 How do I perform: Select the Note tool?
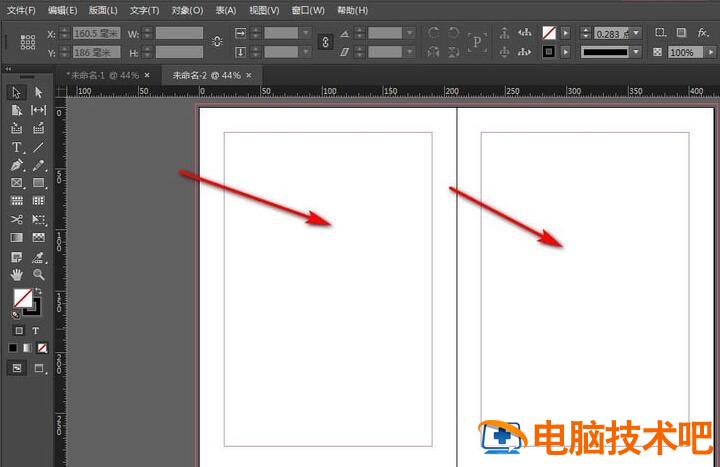coord(17,257)
